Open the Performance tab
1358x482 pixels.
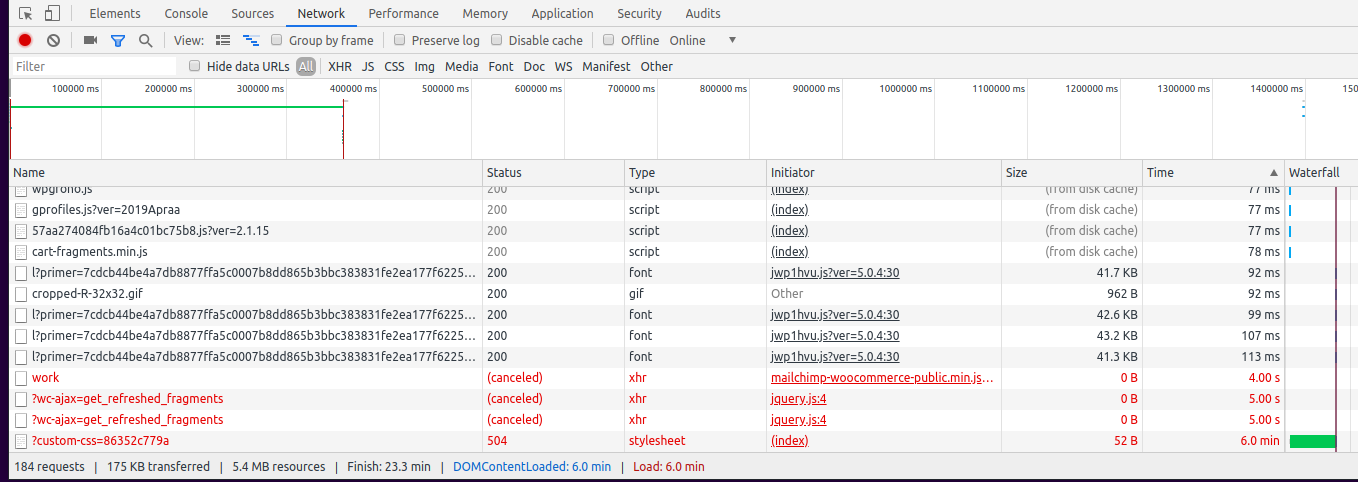[x=403, y=14]
